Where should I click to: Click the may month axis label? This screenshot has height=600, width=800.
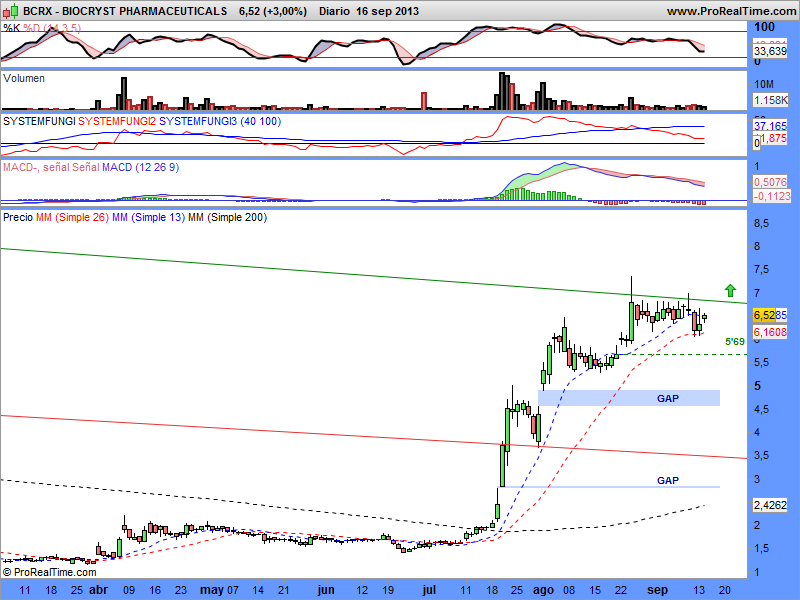click(212, 590)
